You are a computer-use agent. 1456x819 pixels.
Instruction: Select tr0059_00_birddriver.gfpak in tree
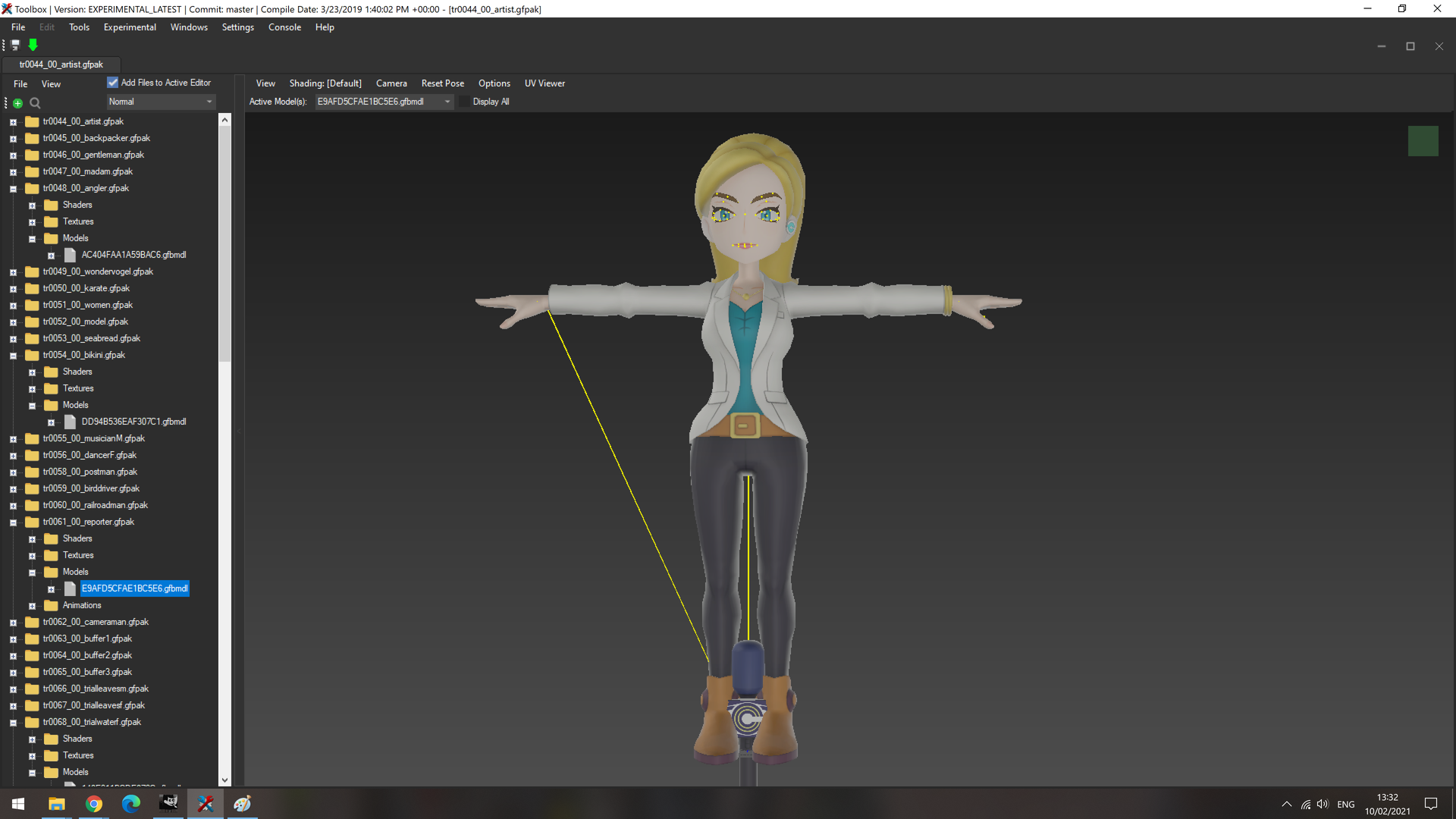coord(91,488)
